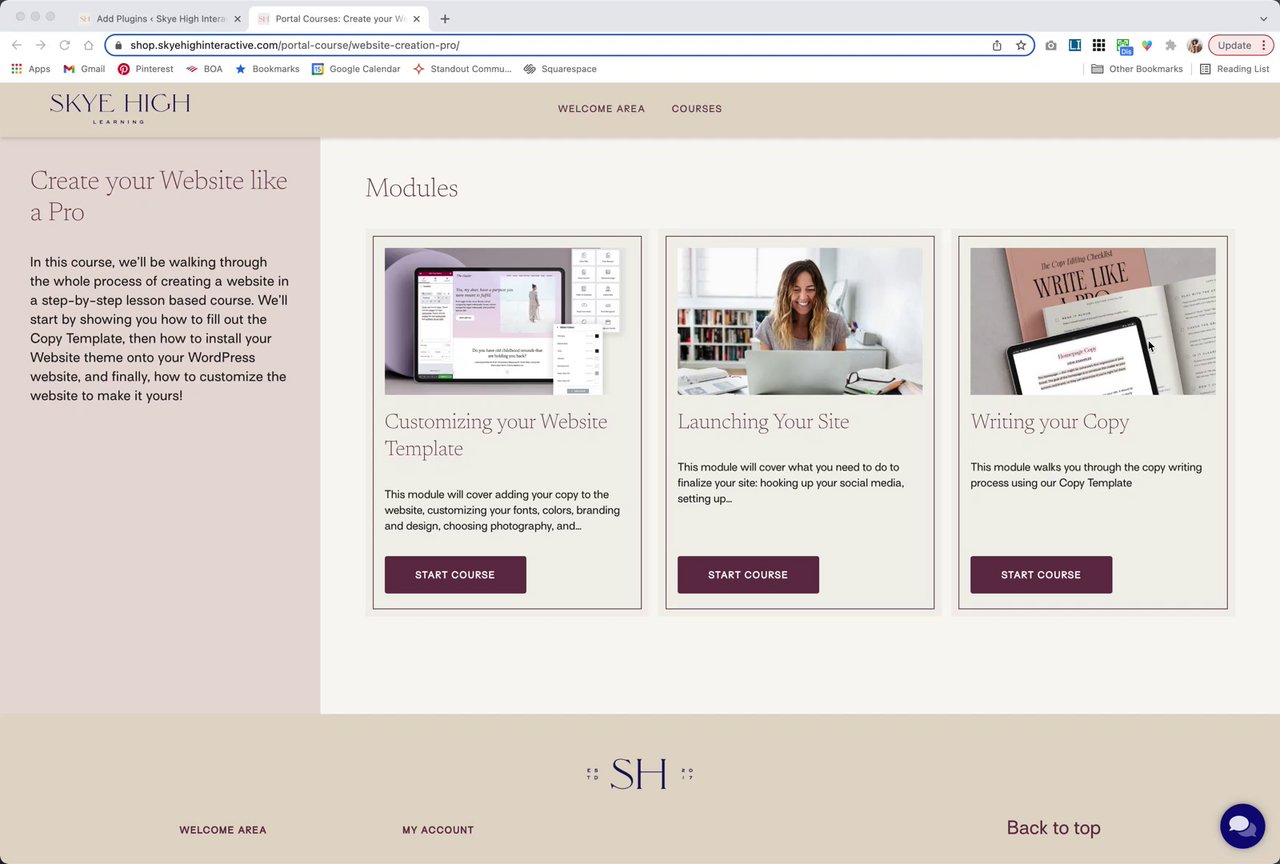Open a new browser tab
The width and height of the screenshot is (1280, 864).
coord(445,18)
